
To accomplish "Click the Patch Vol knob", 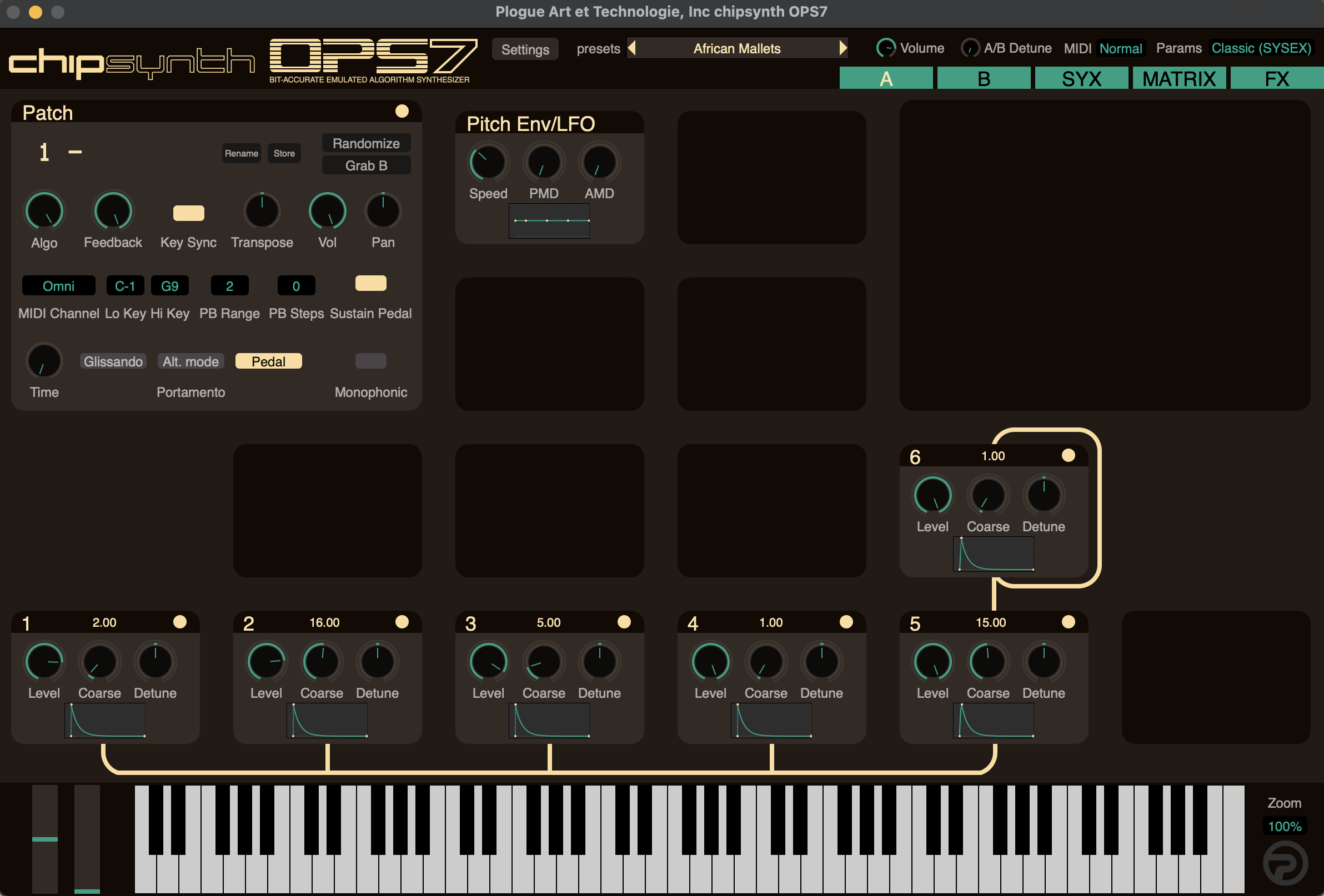I will [x=328, y=211].
